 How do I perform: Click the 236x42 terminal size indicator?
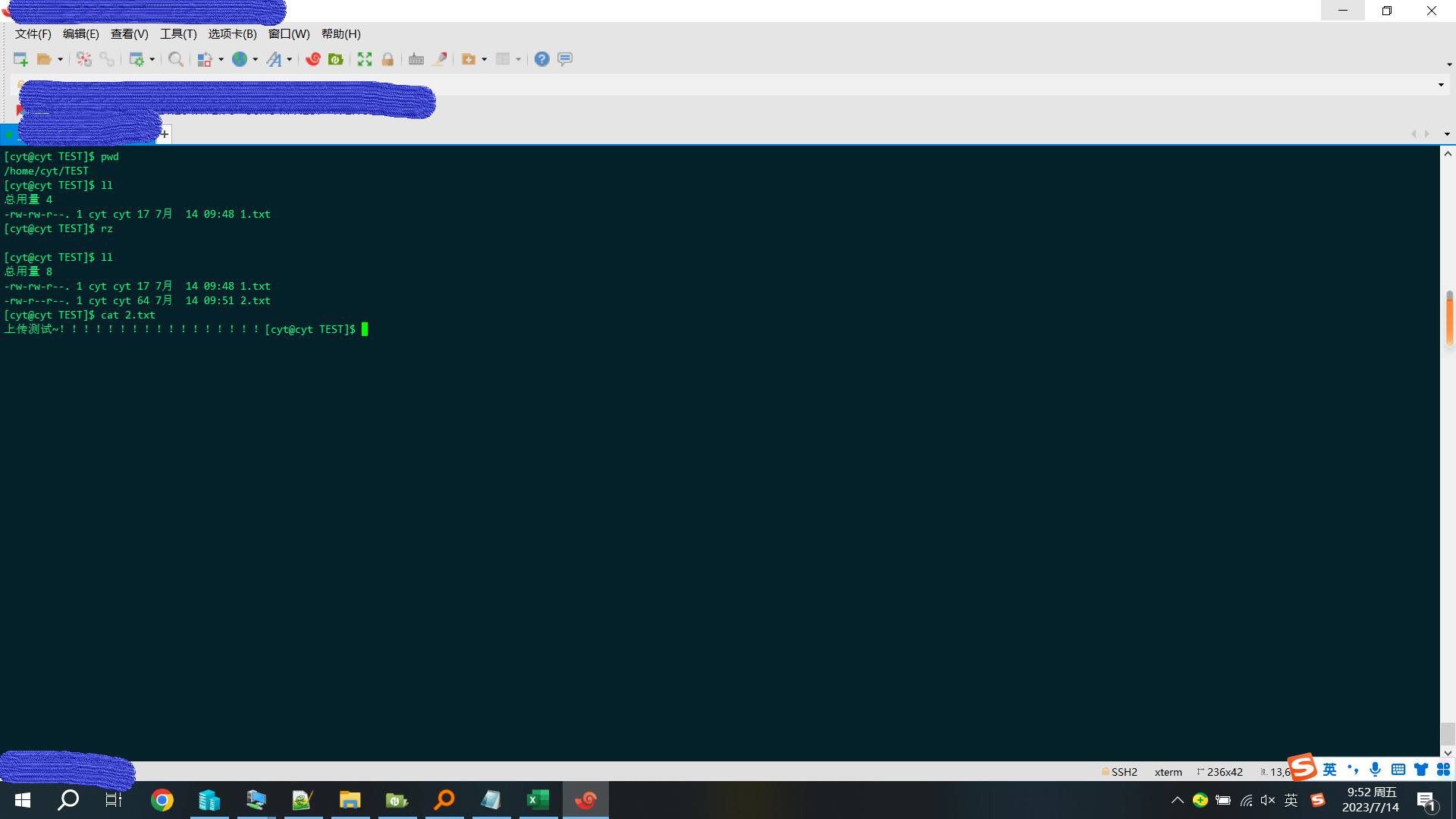click(1220, 772)
